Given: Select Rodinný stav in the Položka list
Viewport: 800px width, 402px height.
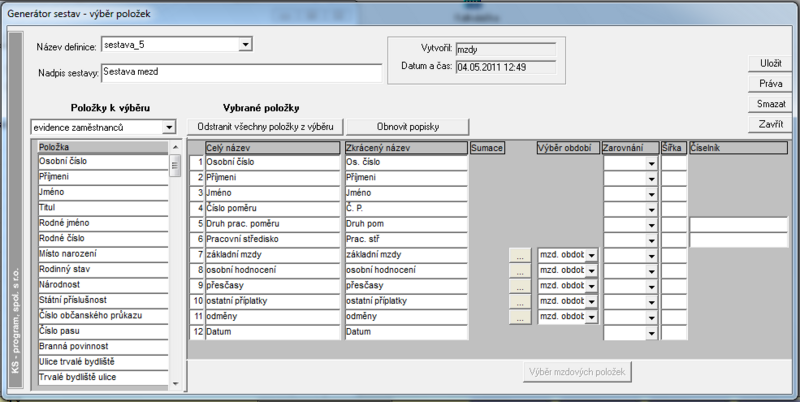Looking at the screenshot, I should (103, 269).
